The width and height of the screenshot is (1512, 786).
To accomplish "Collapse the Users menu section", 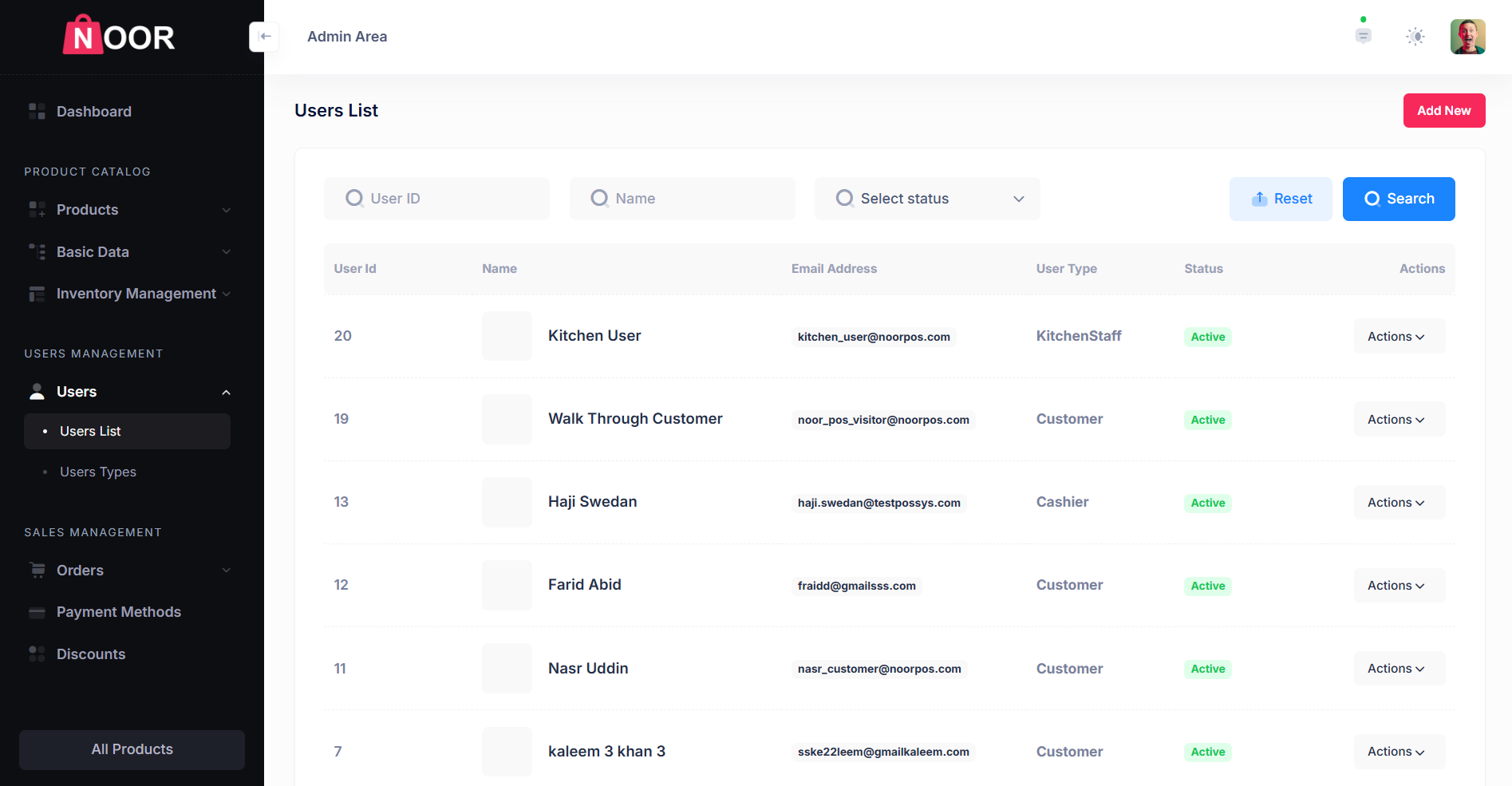I will click(x=226, y=392).
